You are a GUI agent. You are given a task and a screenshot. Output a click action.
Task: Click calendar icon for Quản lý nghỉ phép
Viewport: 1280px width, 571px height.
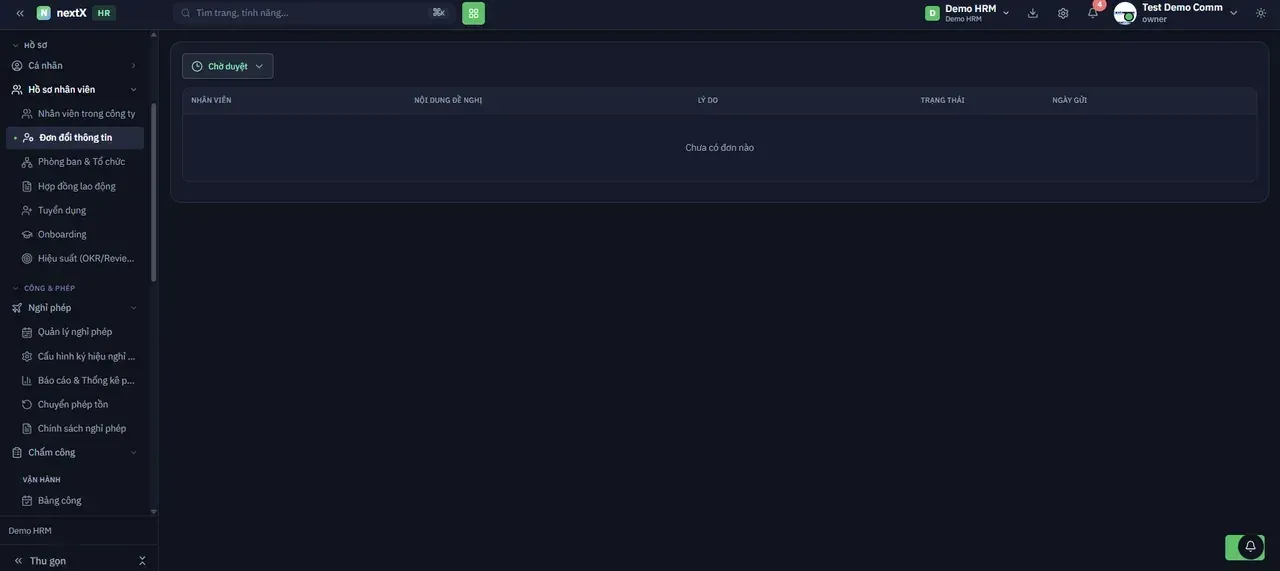pos(27,331)
